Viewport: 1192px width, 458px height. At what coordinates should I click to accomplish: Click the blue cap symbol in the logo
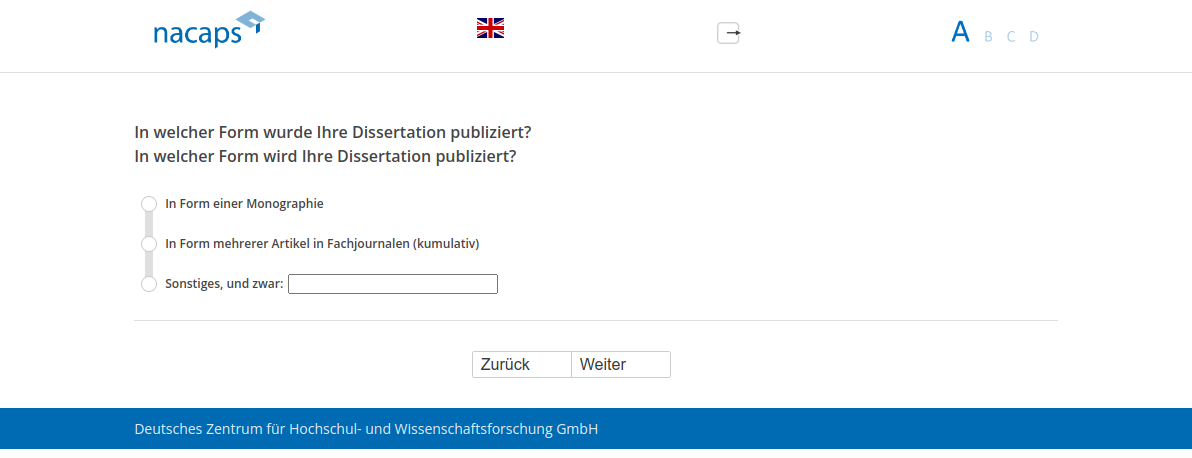coord(250,22)
